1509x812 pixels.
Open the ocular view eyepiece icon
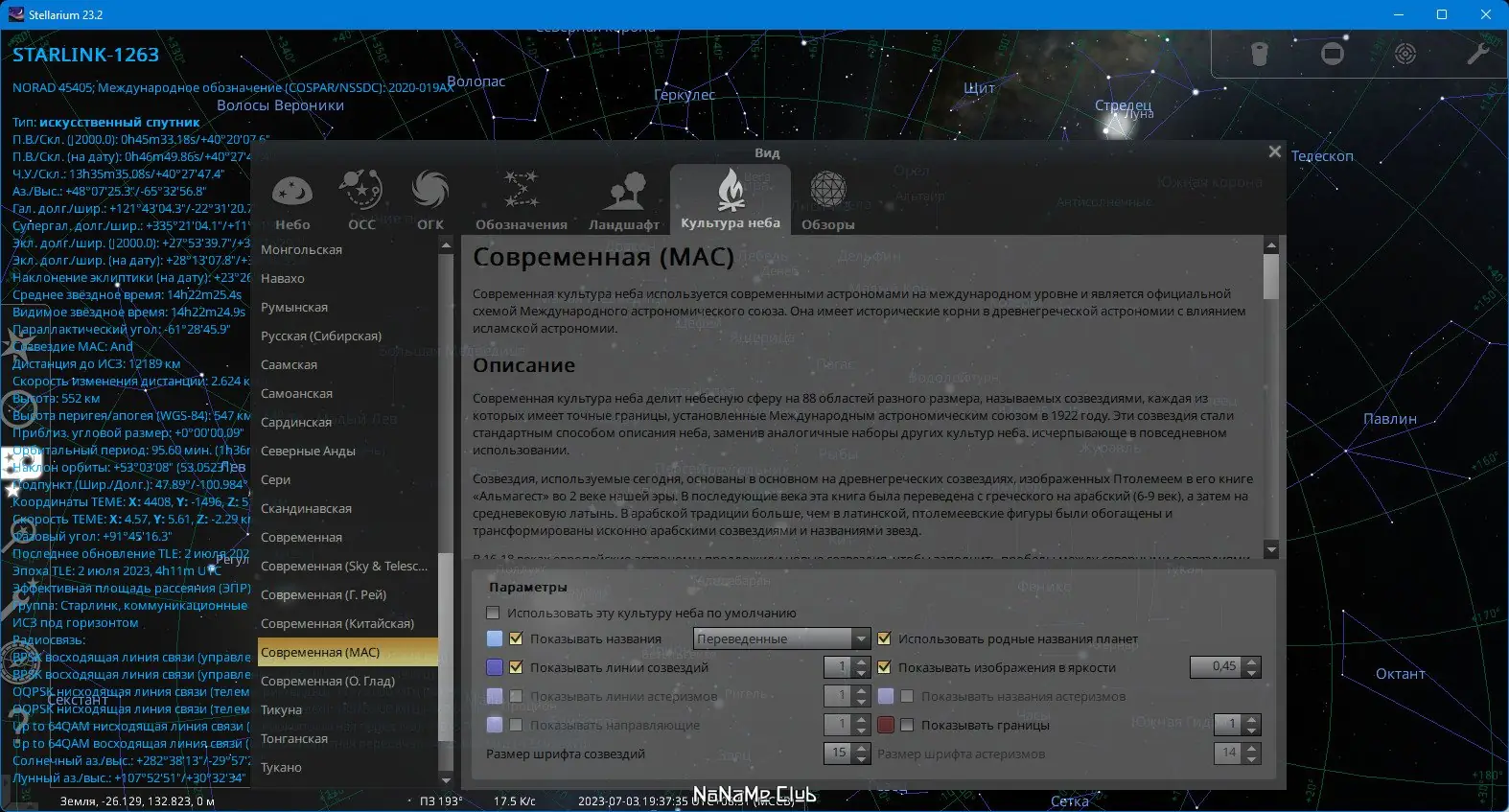click(1260, 54)
